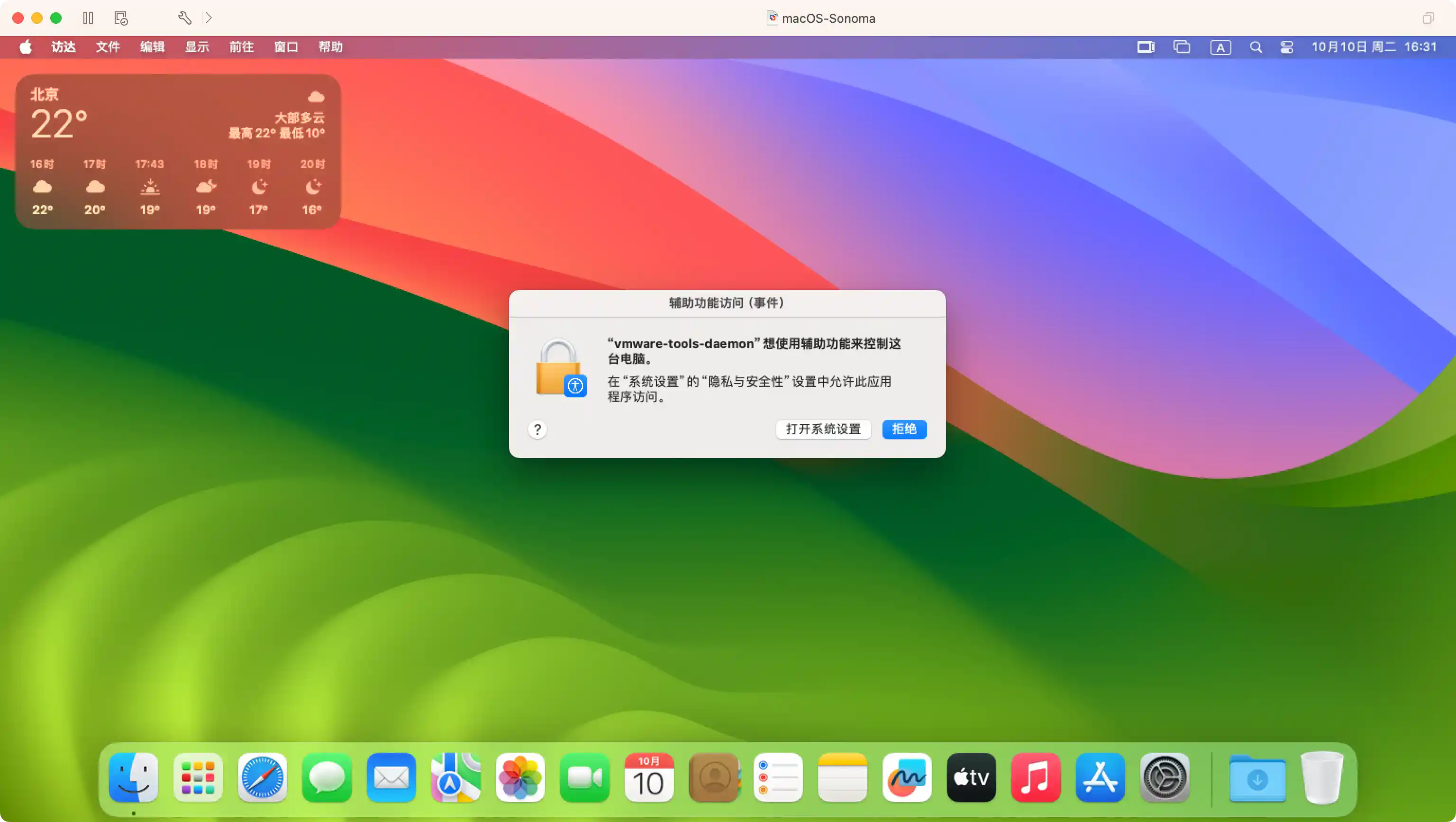Open System Settings from the Dock

pyautogui.click(x=1165, y=778)
